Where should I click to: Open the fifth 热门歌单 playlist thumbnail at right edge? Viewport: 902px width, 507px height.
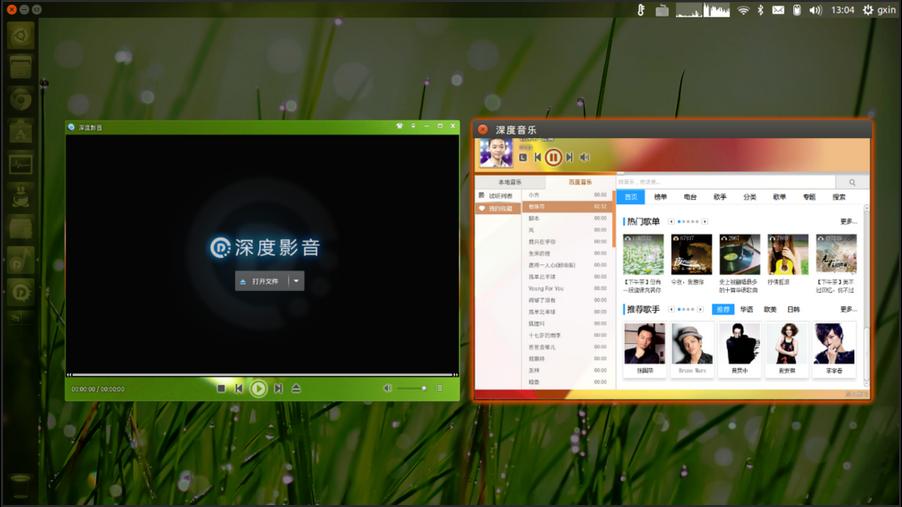pyautogui.click(x=836, y=254)
